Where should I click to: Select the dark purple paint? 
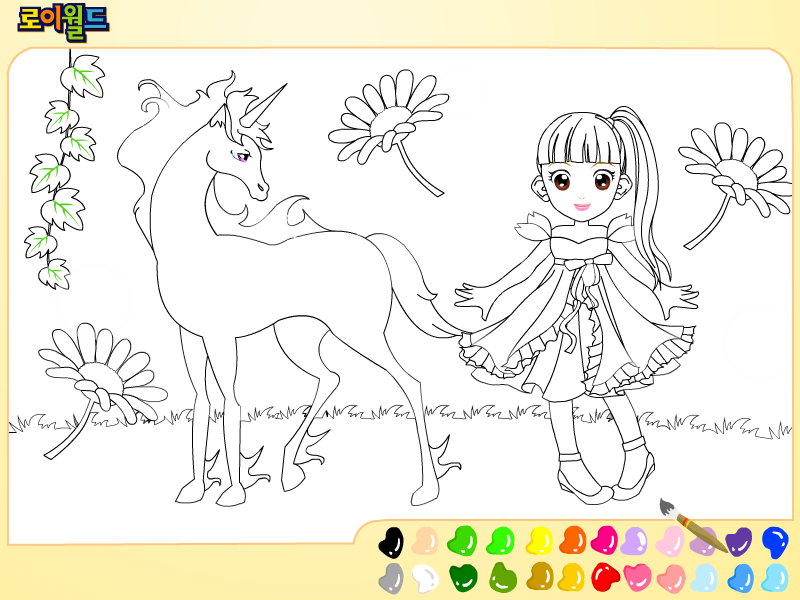pos(738,542)
